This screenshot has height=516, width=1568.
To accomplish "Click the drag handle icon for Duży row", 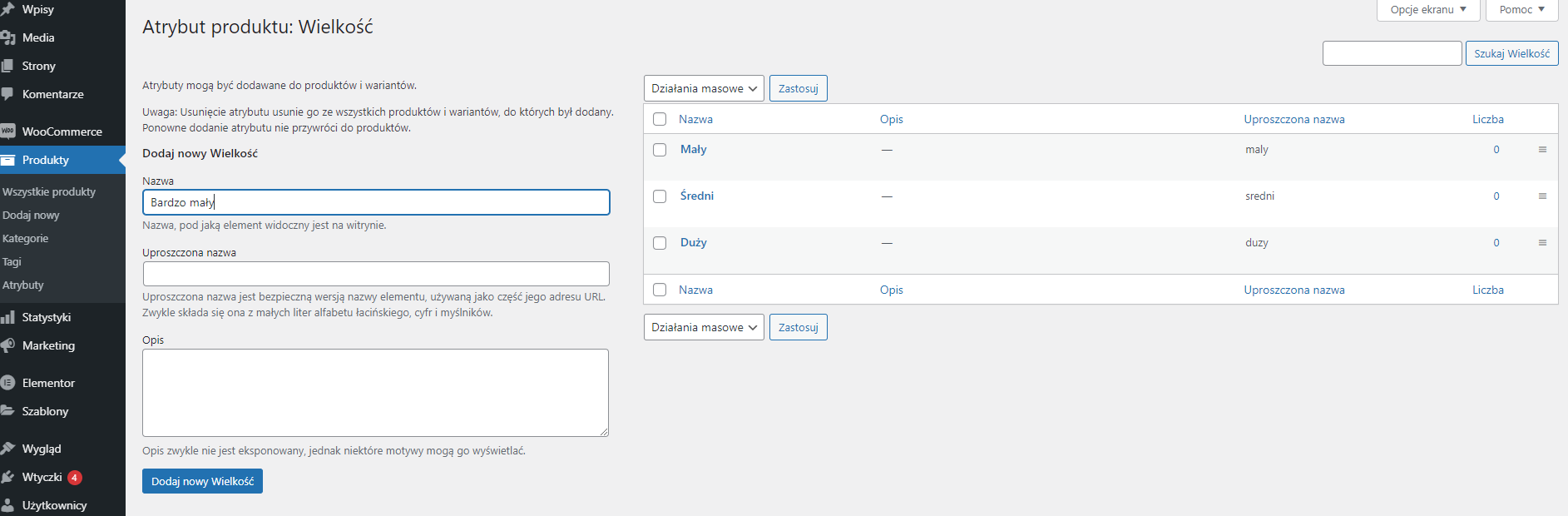I will [1542, 243].
